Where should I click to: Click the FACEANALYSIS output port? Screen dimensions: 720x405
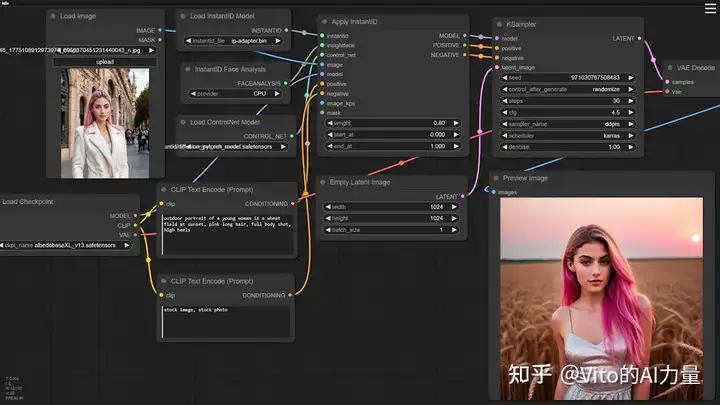coord(286,84)
